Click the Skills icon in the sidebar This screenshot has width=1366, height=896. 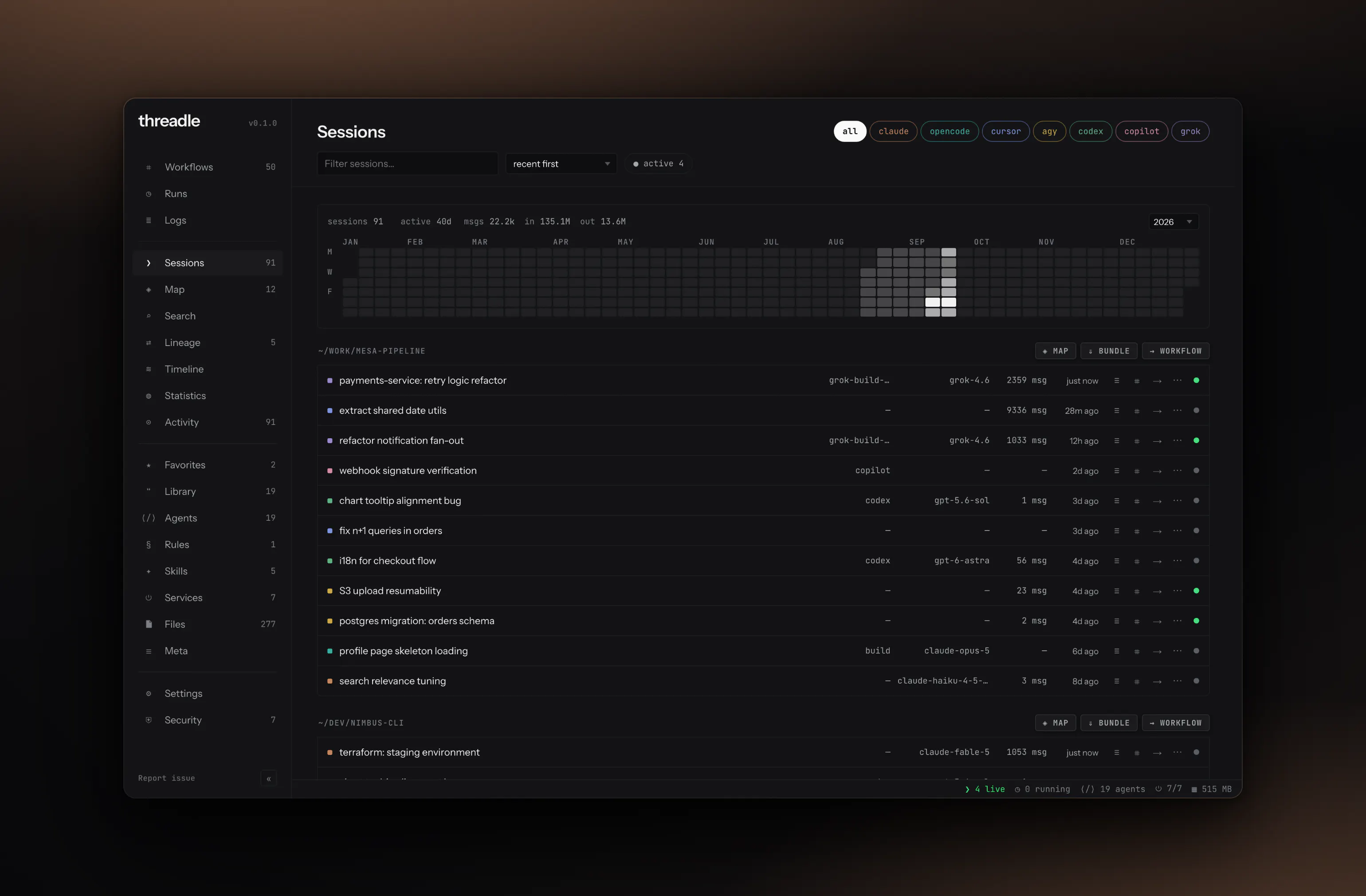(149, 571)
